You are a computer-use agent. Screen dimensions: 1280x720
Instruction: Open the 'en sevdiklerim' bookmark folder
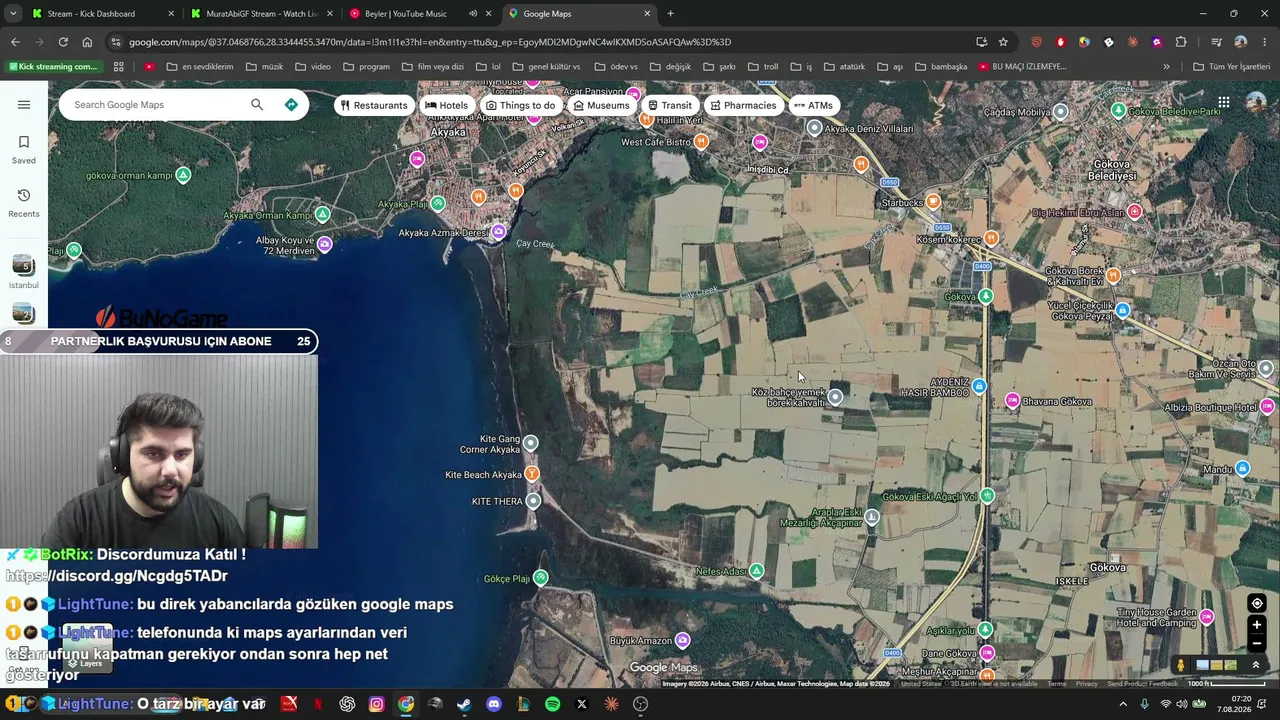pos(200,67)
